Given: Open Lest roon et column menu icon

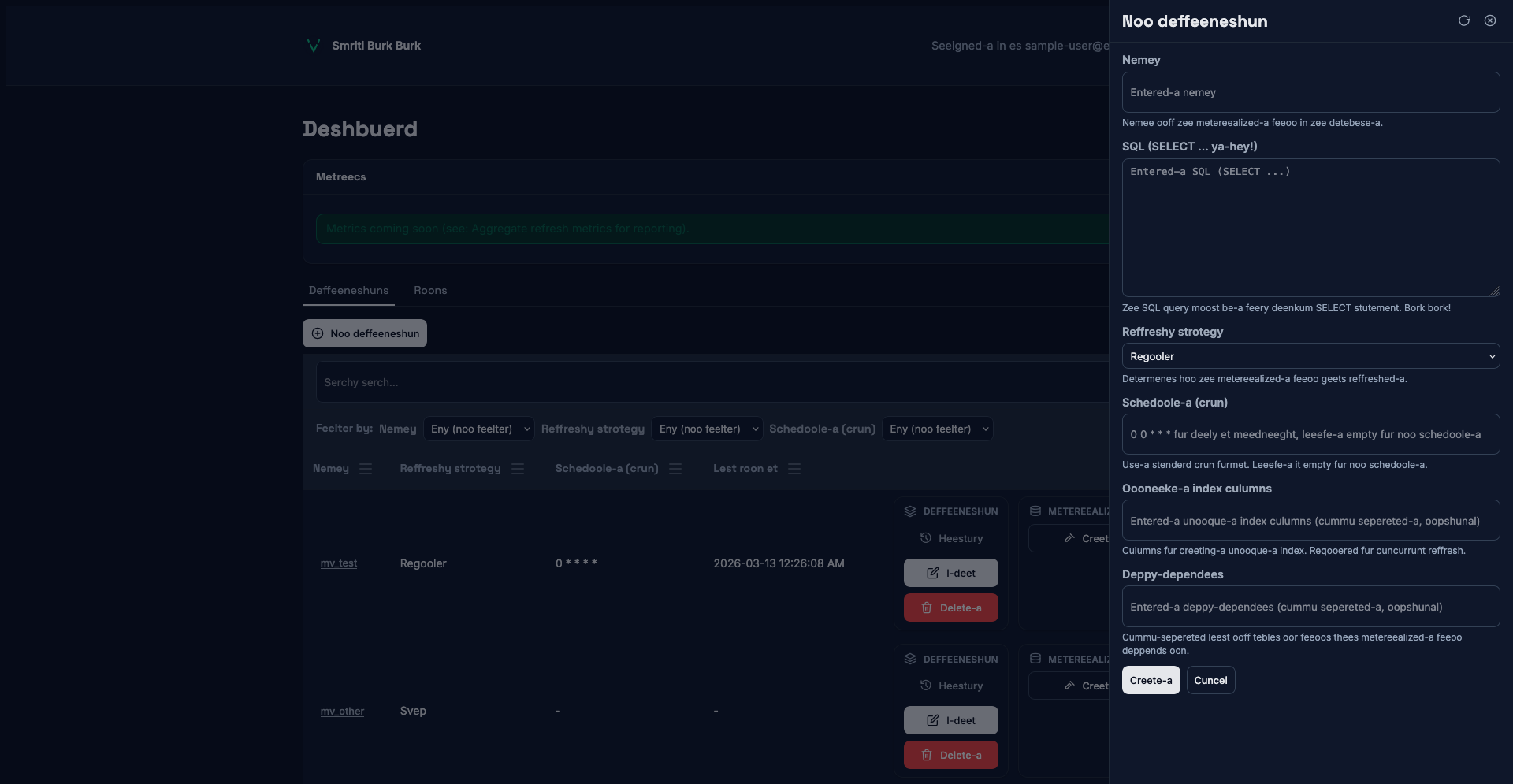Looking at the screenshot, I should tap(794, 469).
